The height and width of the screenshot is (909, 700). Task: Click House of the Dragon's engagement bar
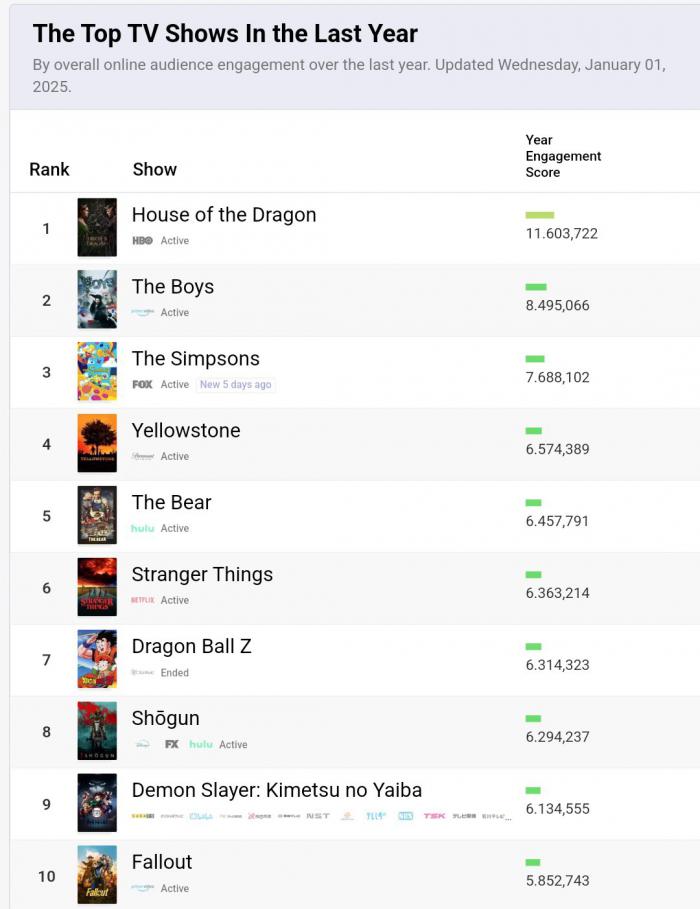(539, 215)
